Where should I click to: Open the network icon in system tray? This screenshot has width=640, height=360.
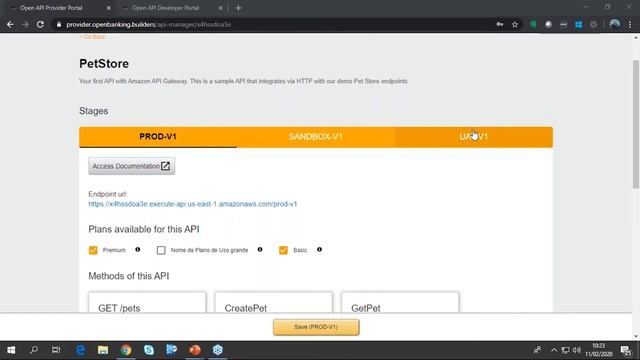(x=565, y=350)
